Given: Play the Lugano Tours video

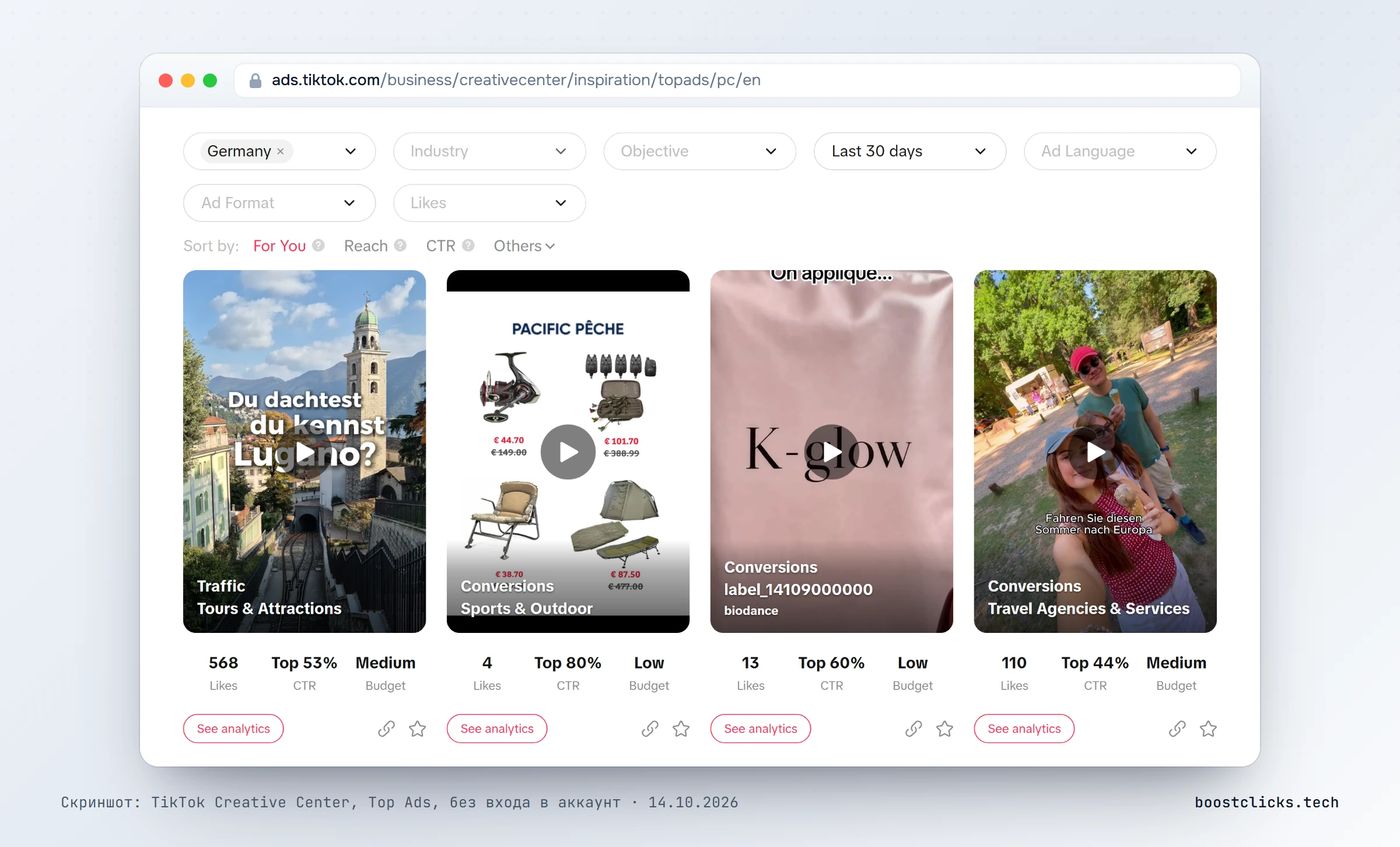Looking at the screenshot, I should [304, 452].
